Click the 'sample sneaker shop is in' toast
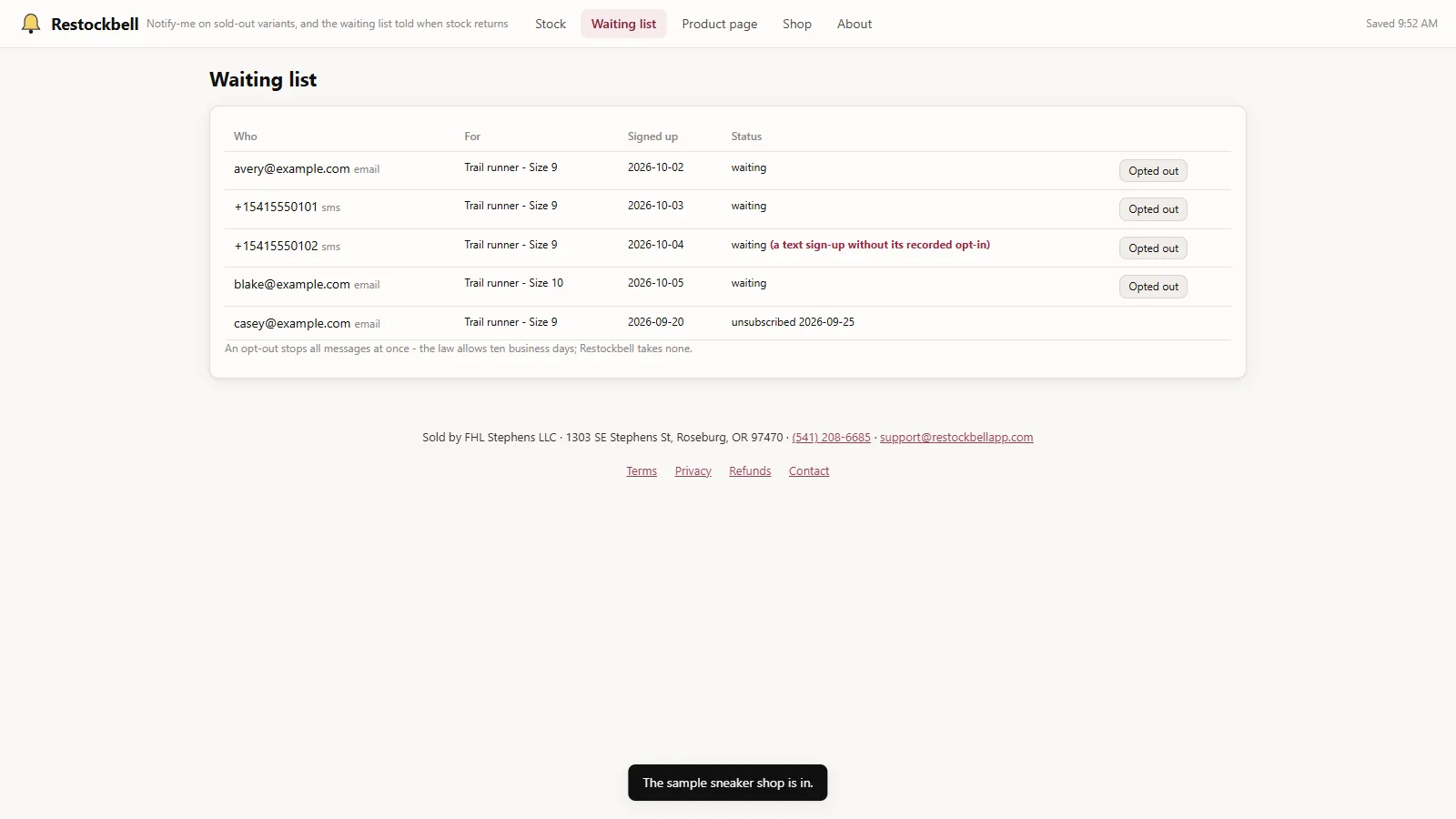The image size is (1456, 819). point(728,783)
